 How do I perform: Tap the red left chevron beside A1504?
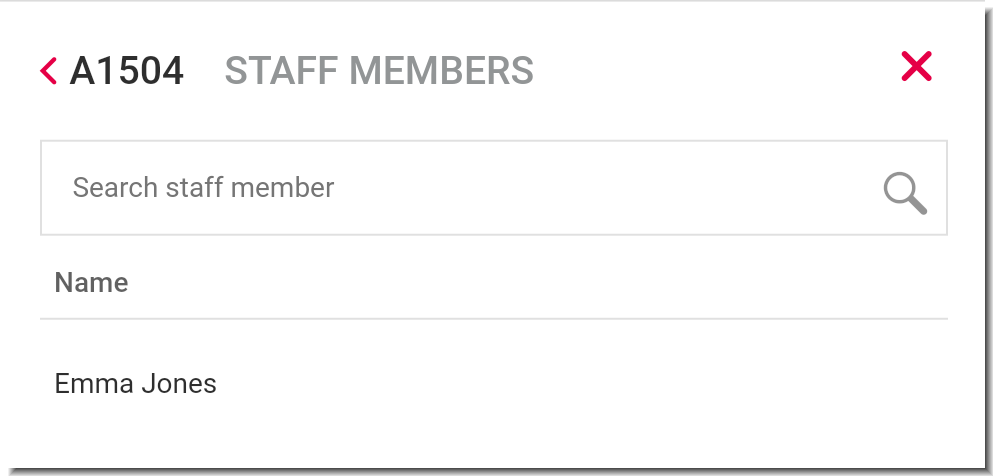click(49, 70)
